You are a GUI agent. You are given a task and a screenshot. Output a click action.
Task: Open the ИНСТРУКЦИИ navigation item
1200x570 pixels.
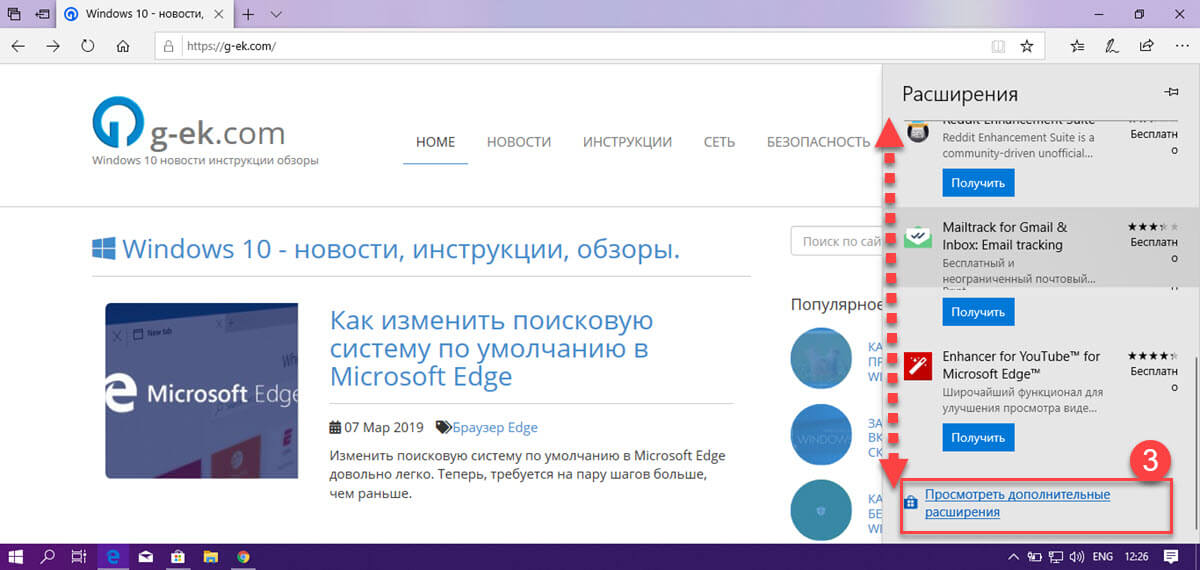click(627, 142)
